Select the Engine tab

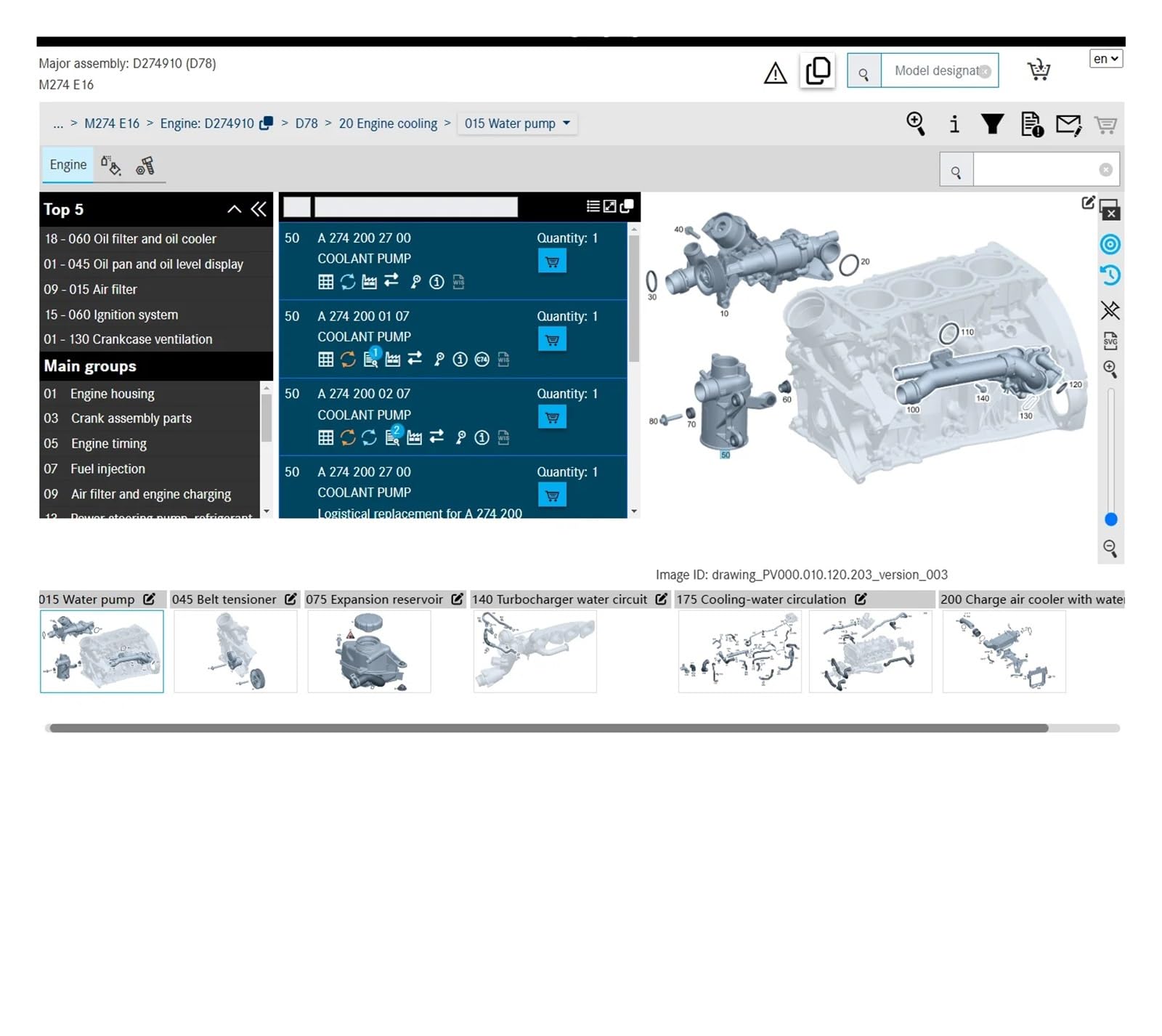pos(68,165)
